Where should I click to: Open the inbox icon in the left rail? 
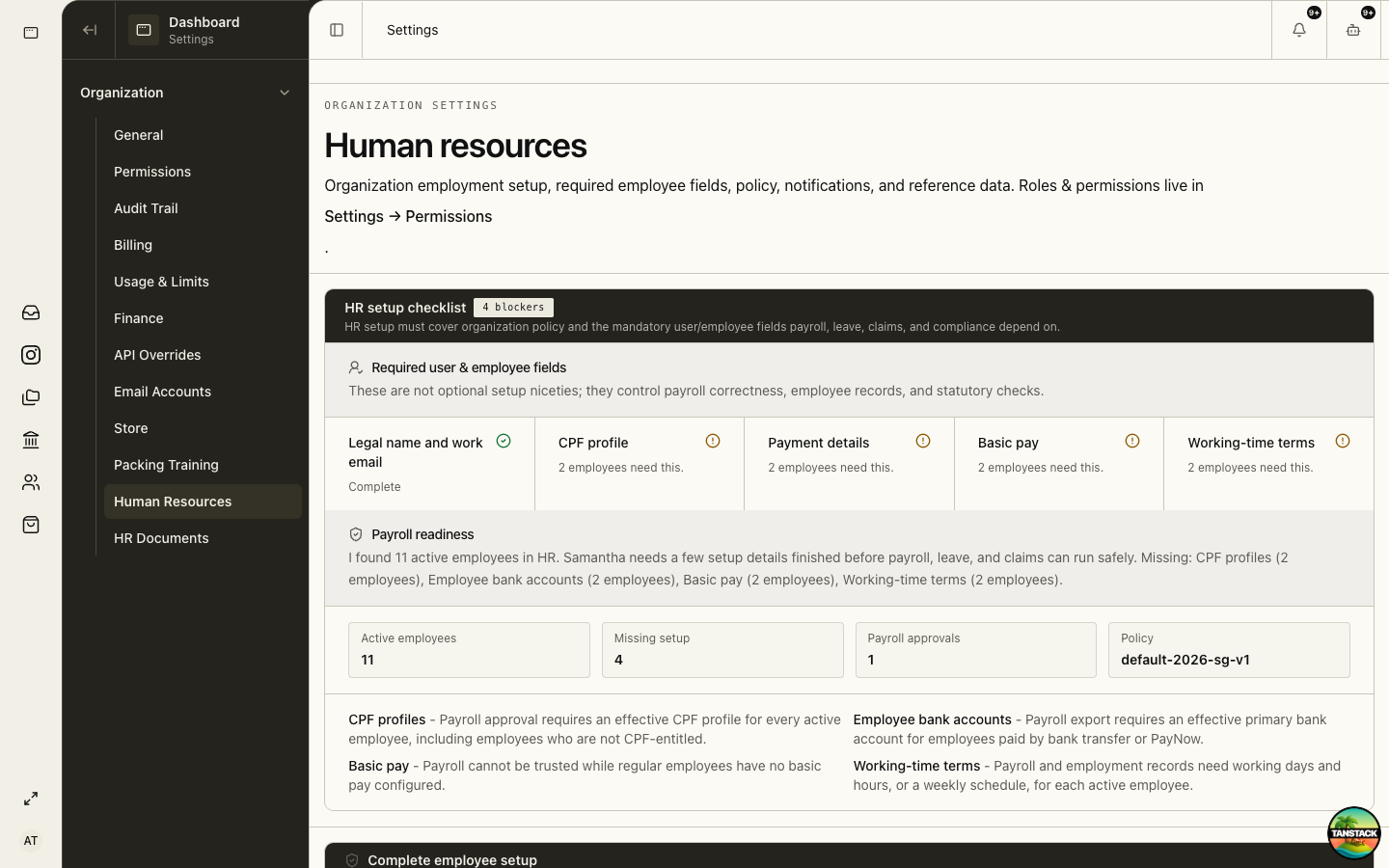31,312
